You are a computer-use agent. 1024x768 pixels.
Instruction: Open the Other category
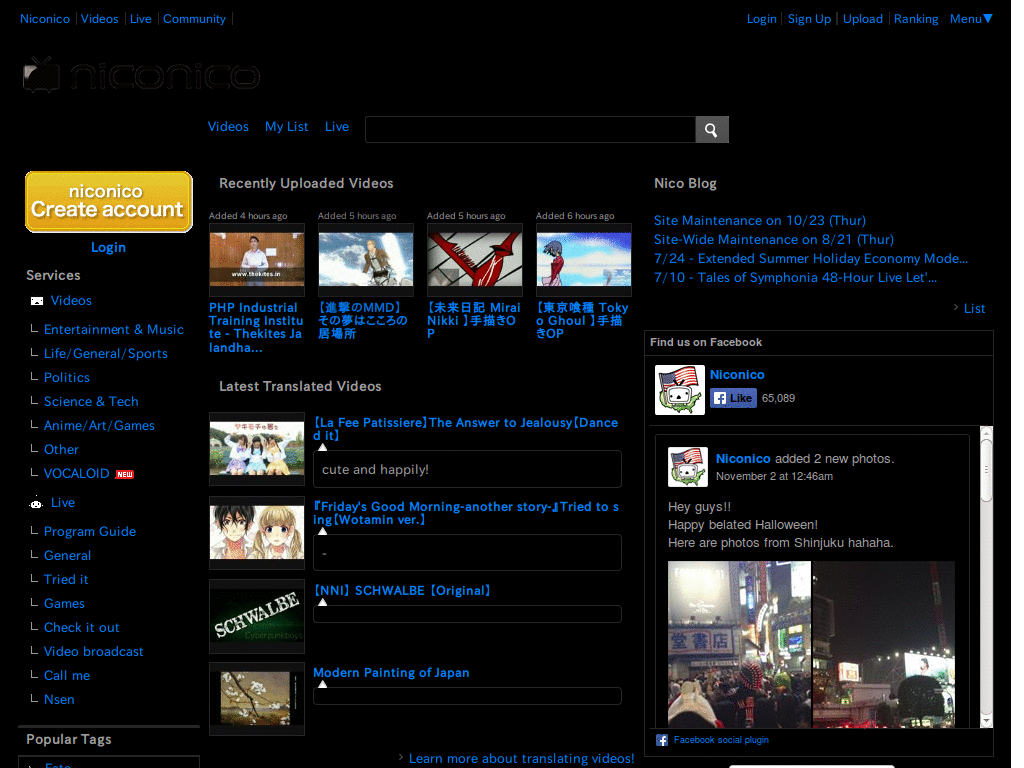61,450
